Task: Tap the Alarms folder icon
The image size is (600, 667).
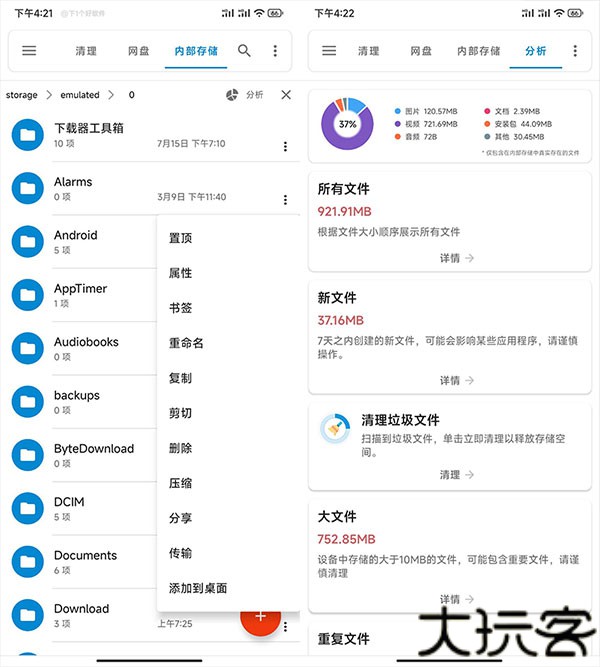Action: [28, 188]
